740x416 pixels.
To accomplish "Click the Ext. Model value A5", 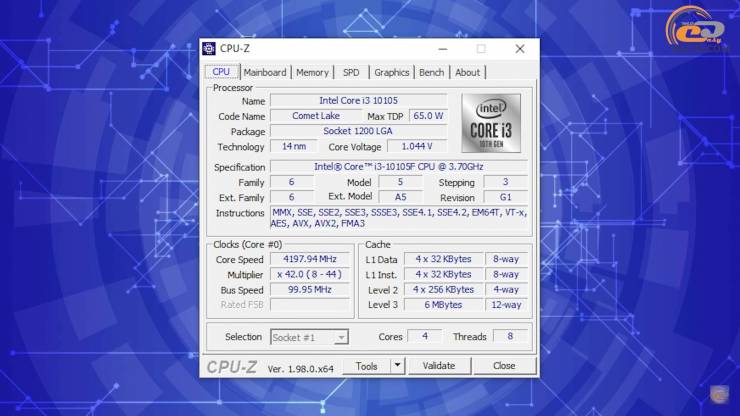I will point(400,197).
